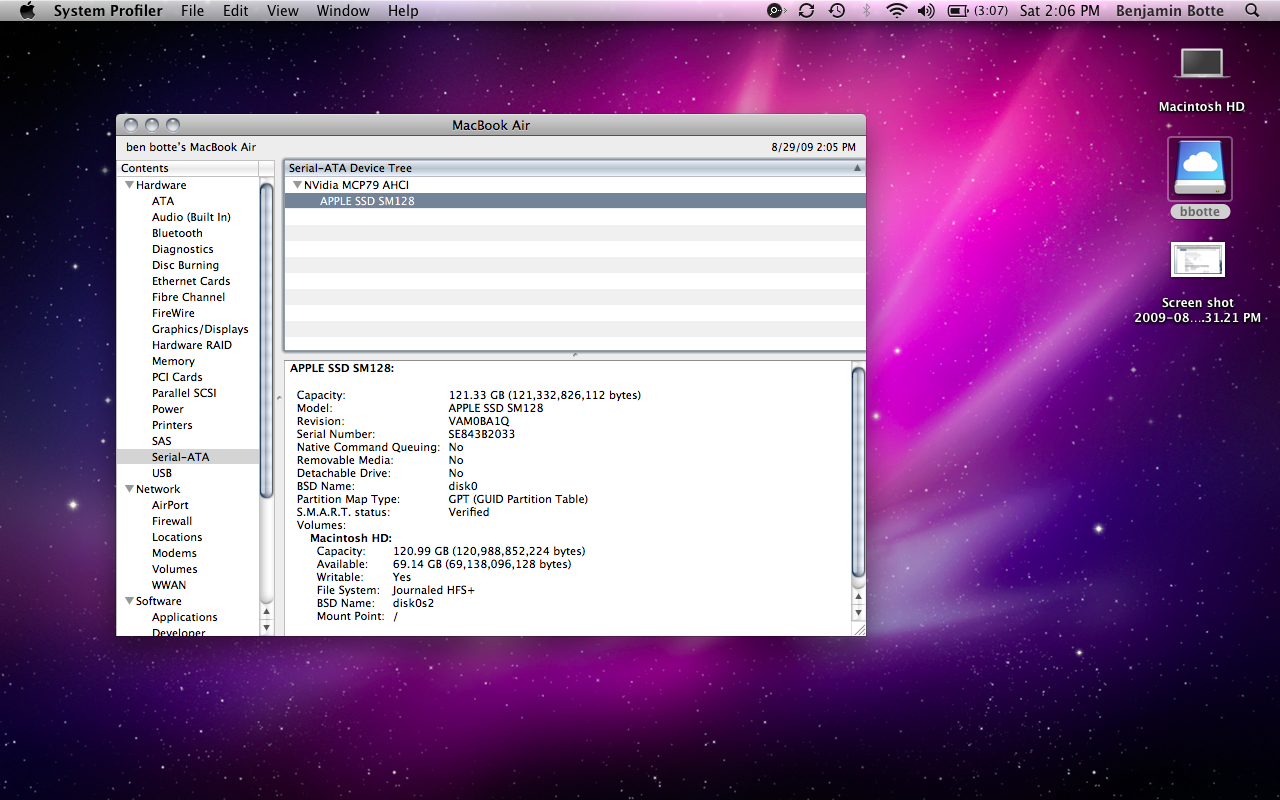Image resolution: width=1280 pixels, height=800 pixels.
Task: Click the sync arrows menu bar icon
Action: tap(806, 10)
